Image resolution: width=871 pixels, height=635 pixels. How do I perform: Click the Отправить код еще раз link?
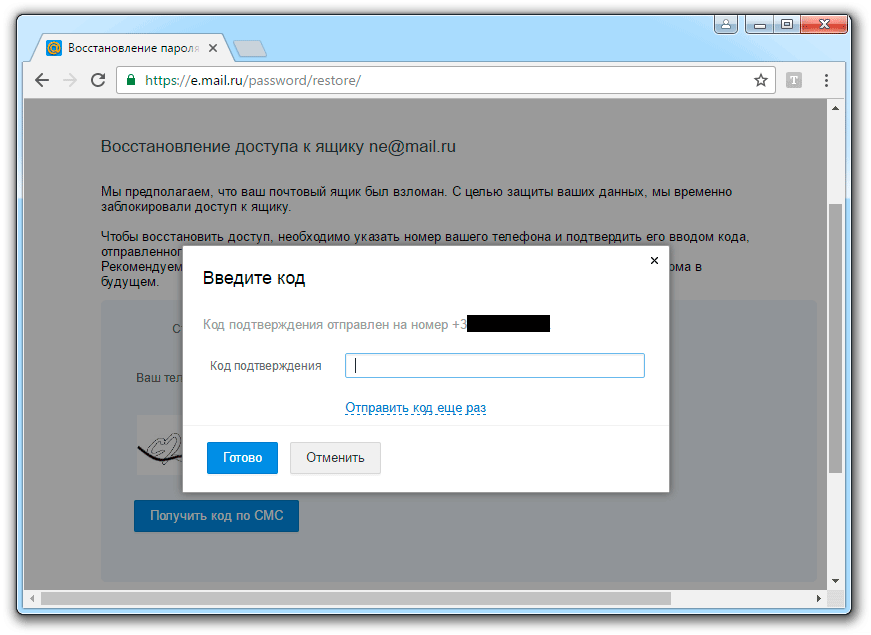point(416,408)
